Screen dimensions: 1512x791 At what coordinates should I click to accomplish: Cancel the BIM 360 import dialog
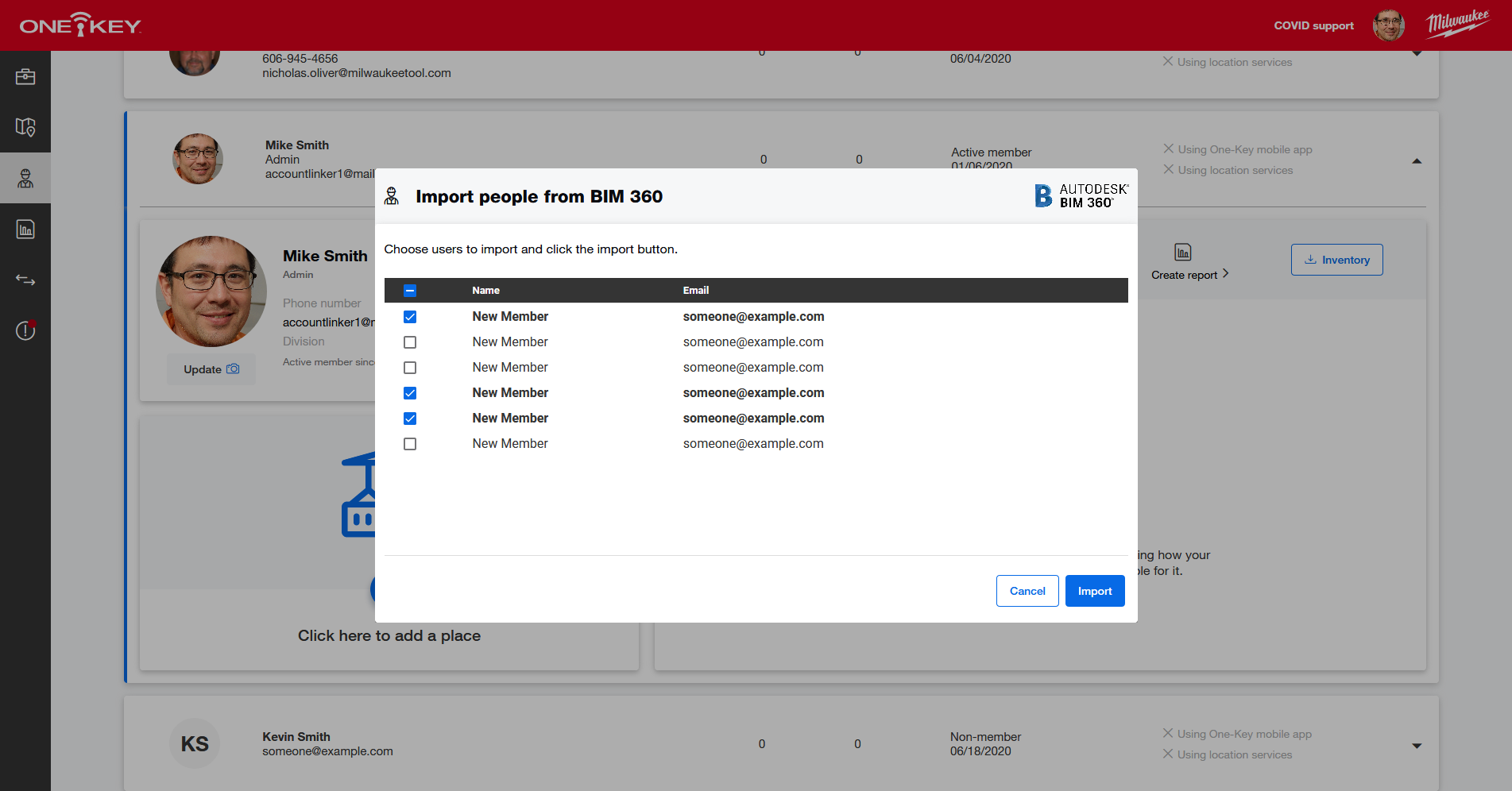[1027, 591]
